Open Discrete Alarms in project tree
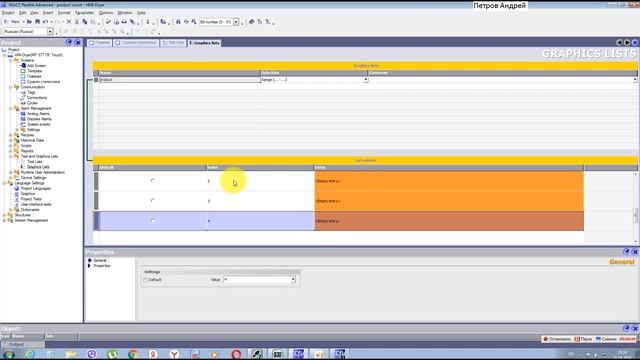This screenshot has height=360, width=640. click(x=39, y=119)
